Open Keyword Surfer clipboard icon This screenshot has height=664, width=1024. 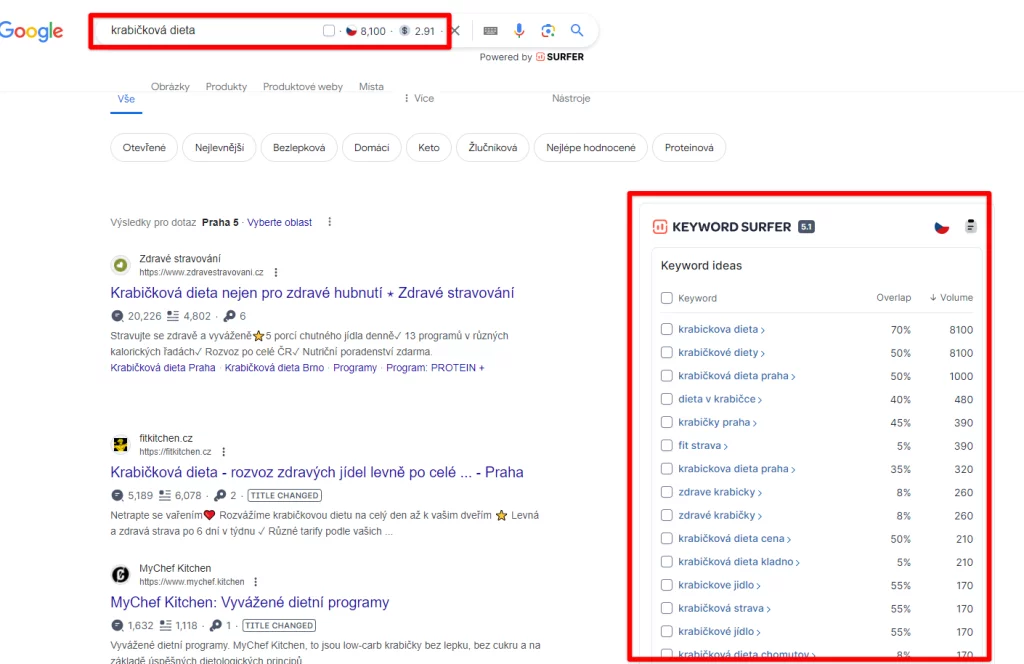(970, 226)
